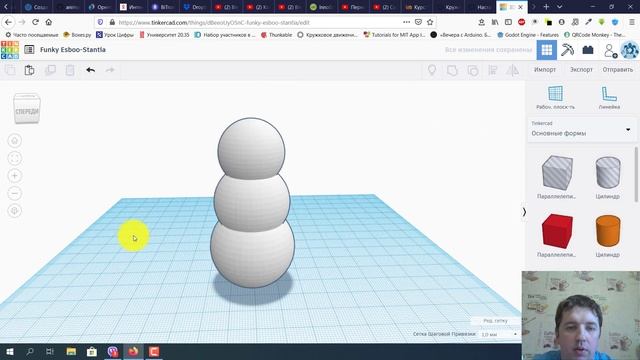Click the Paste toolbar icon

[29, 70]
